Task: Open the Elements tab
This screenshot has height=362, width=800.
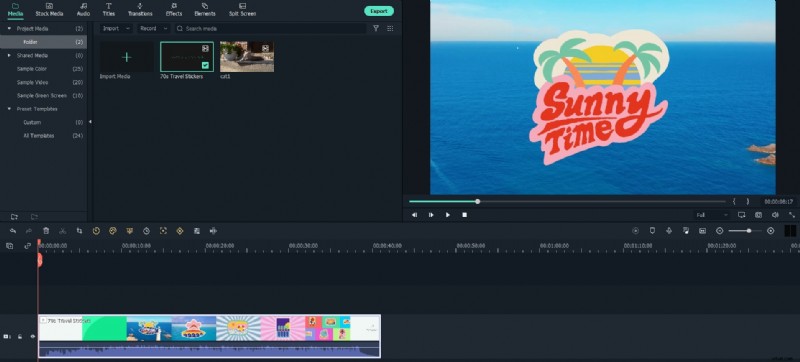Action: (x=205, y=10)
